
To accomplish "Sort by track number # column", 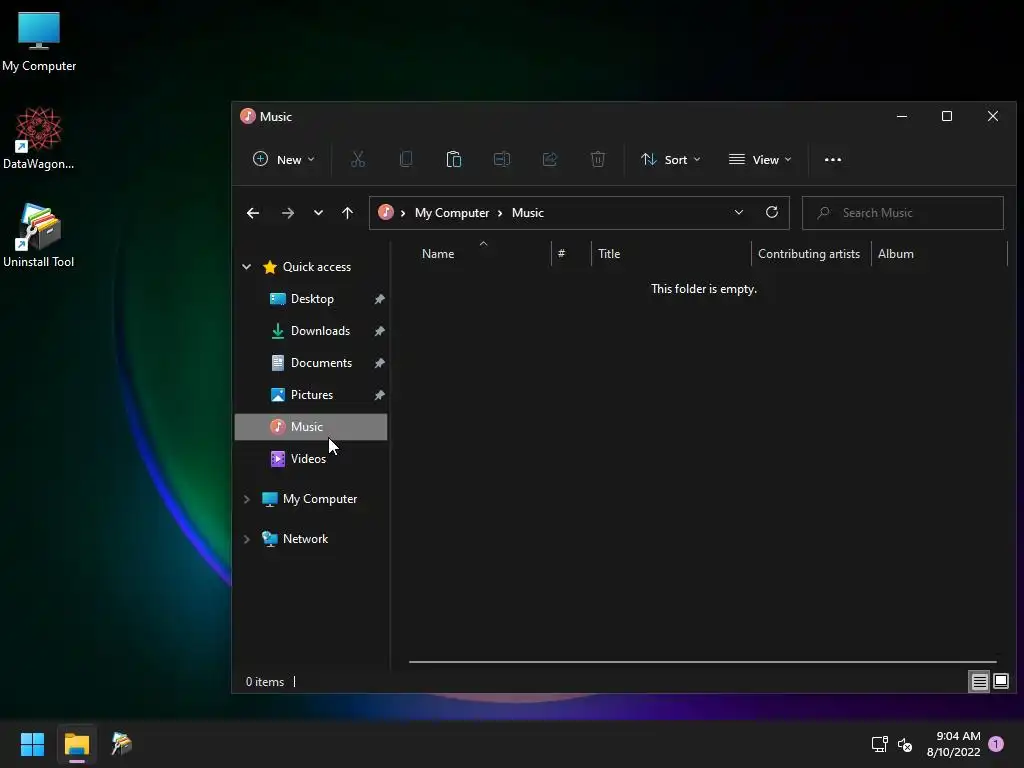I will [x=571, y=253].
